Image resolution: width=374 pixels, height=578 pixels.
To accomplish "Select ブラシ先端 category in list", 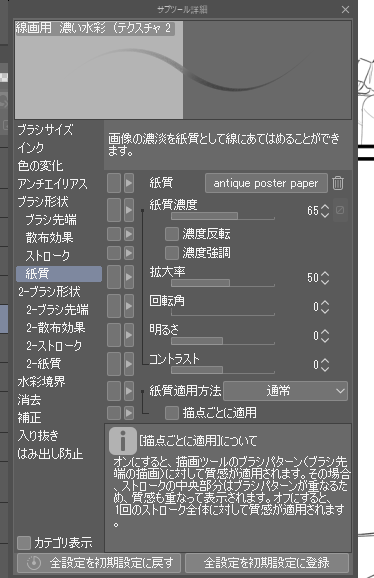I will point(51,220).
